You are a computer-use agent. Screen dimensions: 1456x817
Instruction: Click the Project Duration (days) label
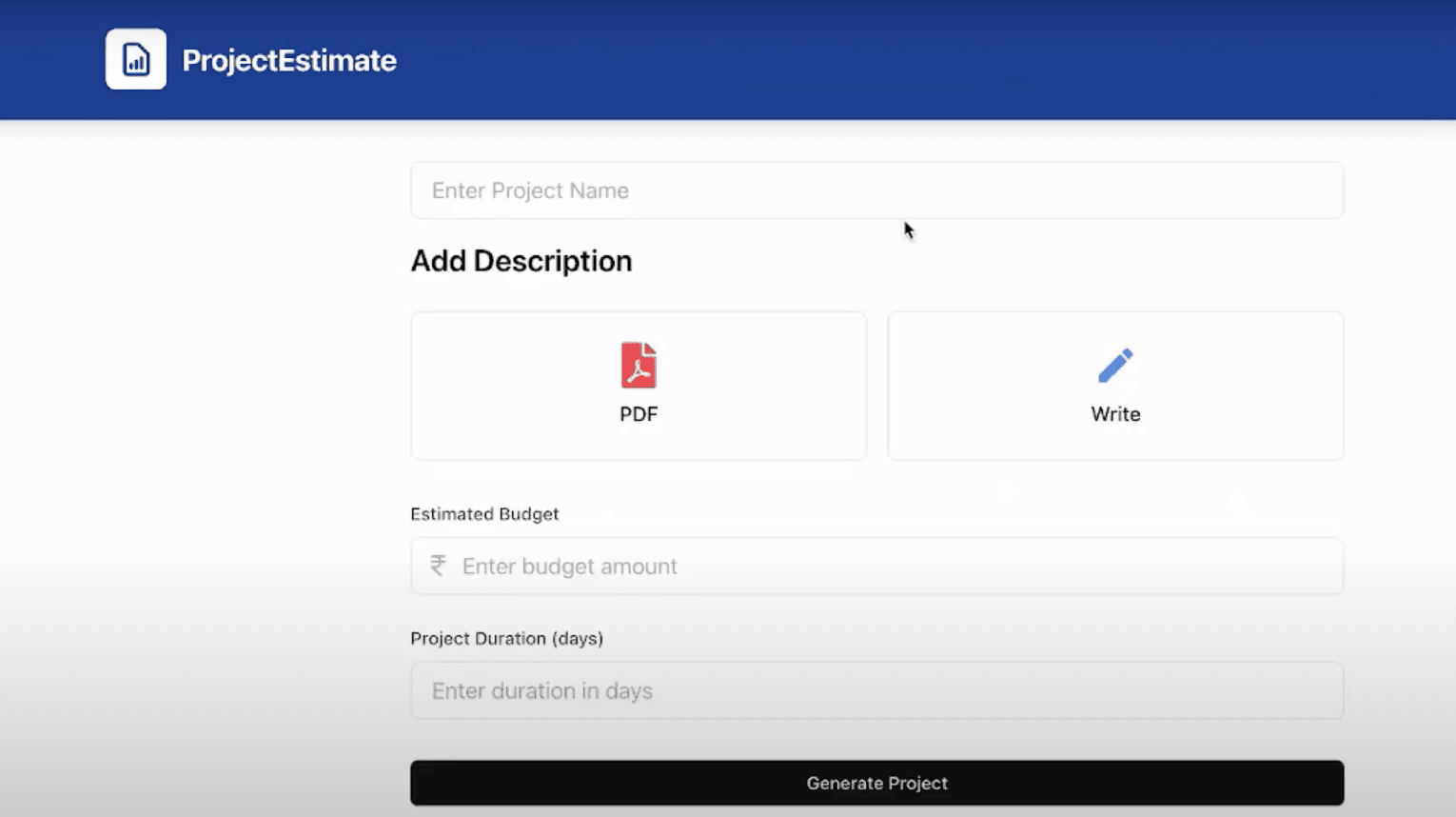(507, 639)
